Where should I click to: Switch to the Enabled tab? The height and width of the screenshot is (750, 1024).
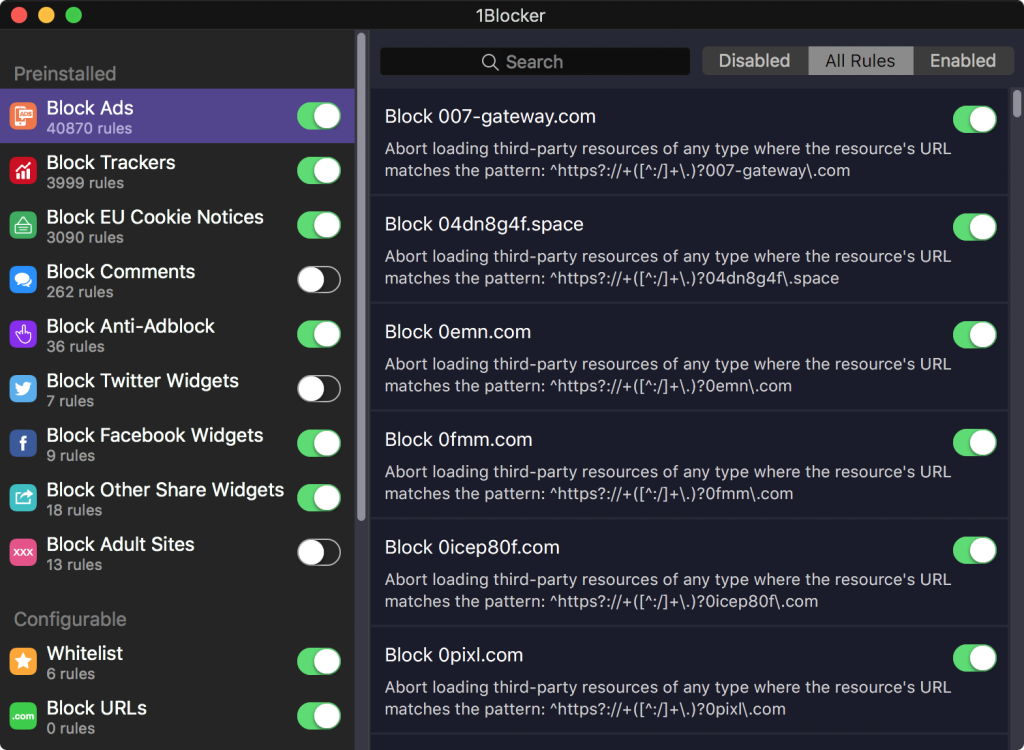[962, 60]
